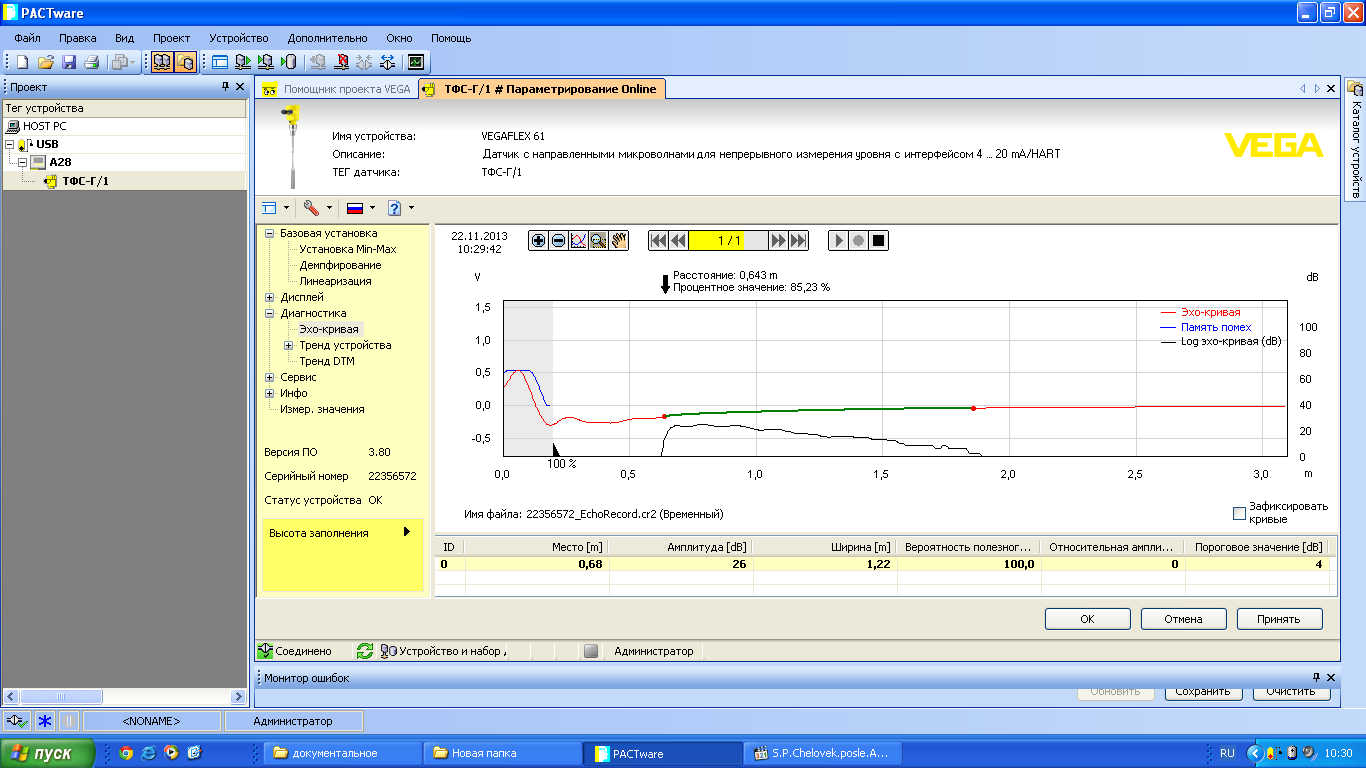1366x768 pixels.
Task: Collapse the Диагностика tree node
Action: click(269, 313)
